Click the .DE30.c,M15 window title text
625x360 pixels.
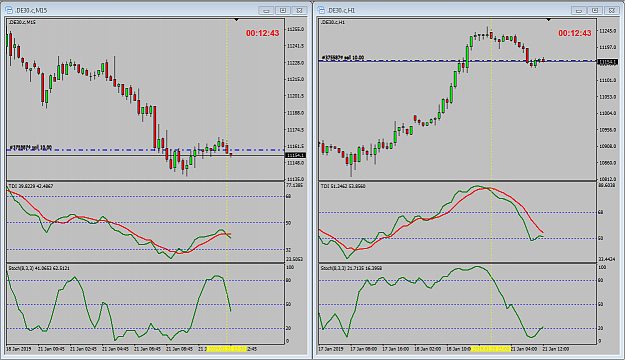tap(31, 10)
